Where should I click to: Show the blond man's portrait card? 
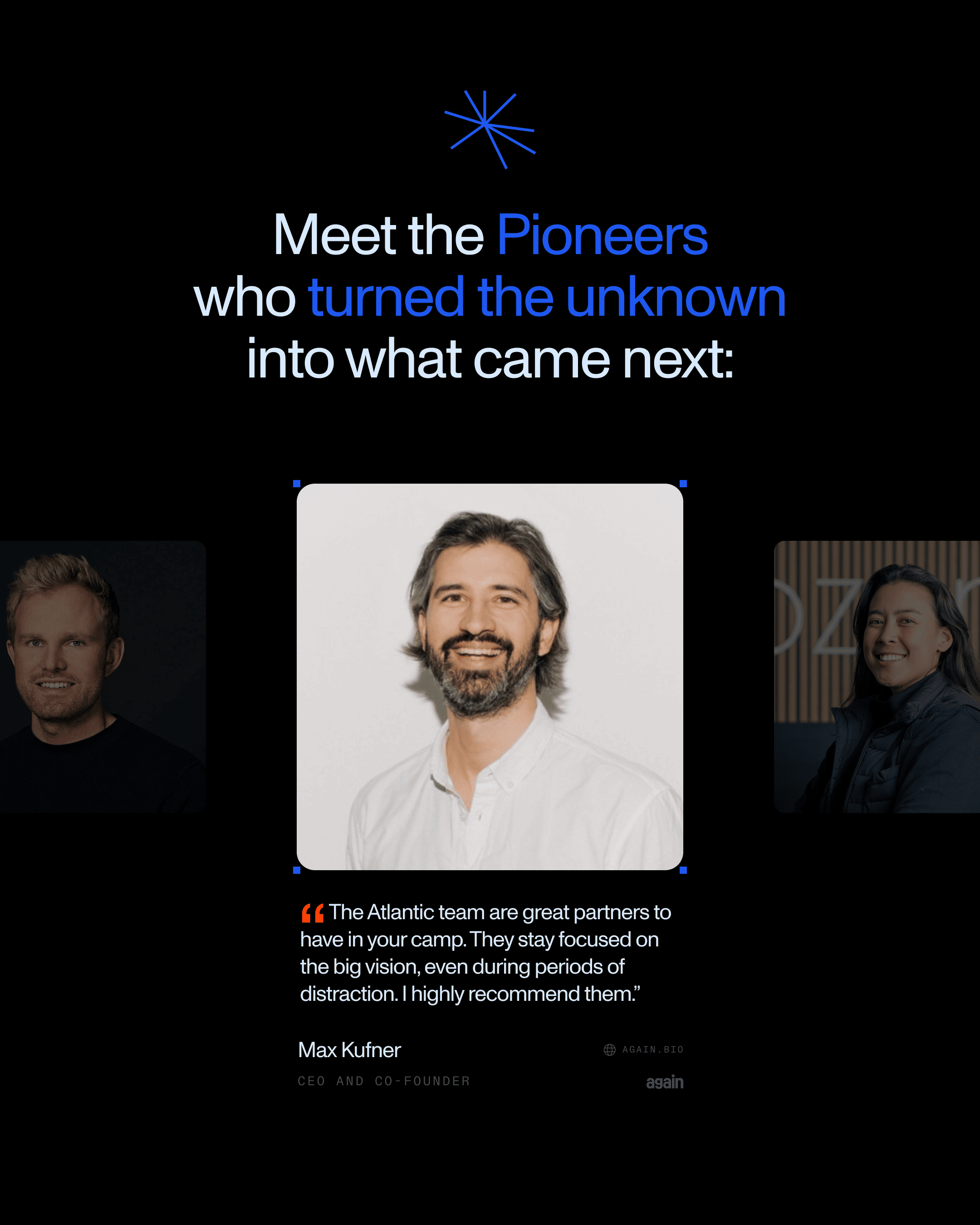point(103,677)
